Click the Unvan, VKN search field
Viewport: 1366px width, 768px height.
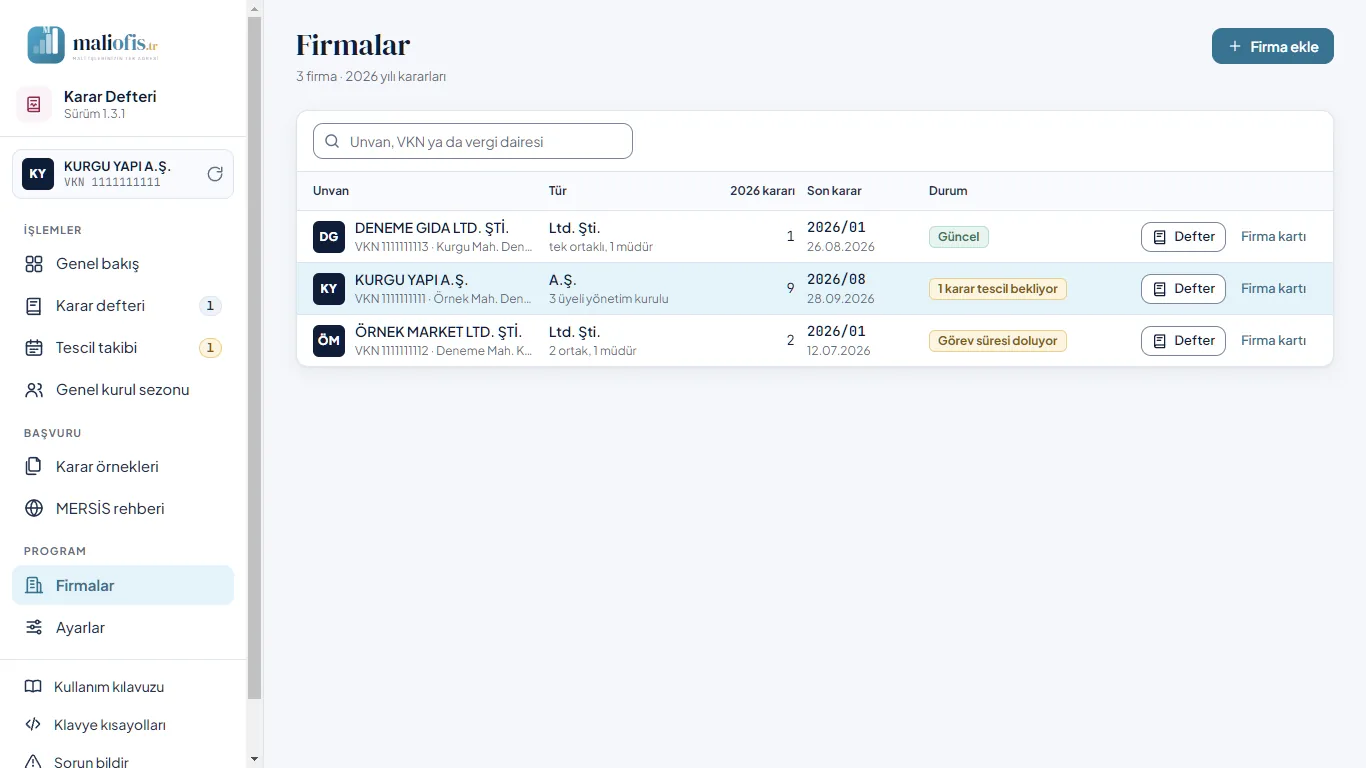pos(473,141)
